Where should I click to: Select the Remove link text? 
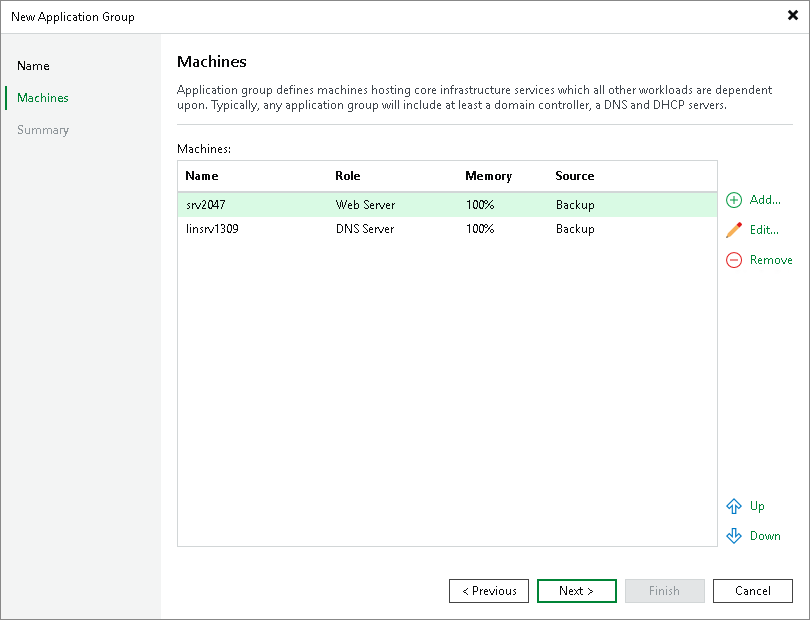pyautogui.click(x=771, y=260)
